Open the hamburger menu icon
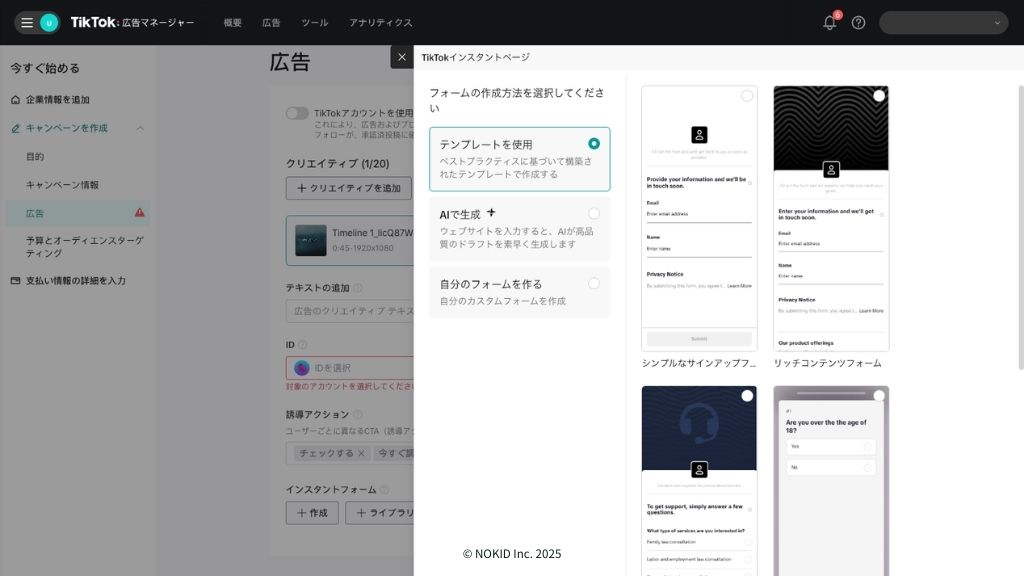Image resolution: width=1024 pixels, height=576 pixels. 27,23
